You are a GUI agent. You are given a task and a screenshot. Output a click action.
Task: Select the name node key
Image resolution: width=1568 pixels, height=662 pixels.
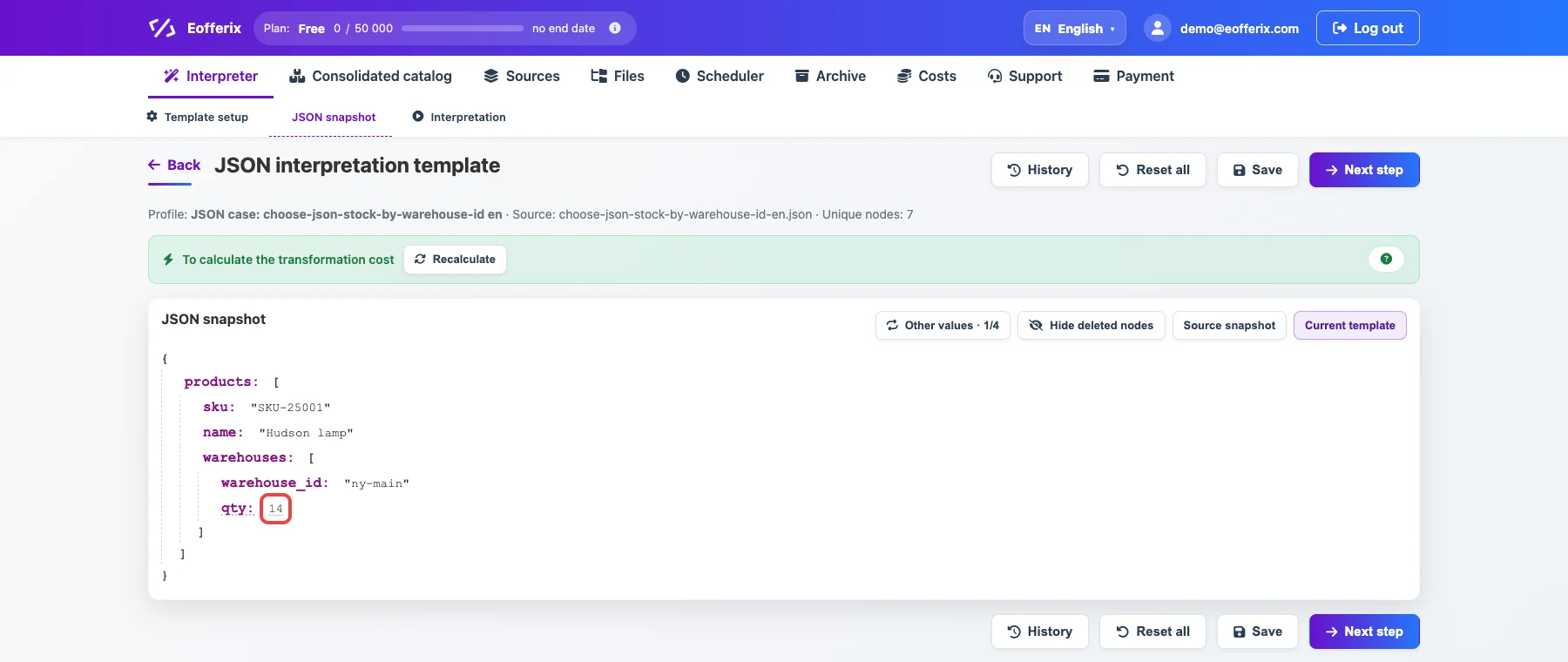click(223, 432)
